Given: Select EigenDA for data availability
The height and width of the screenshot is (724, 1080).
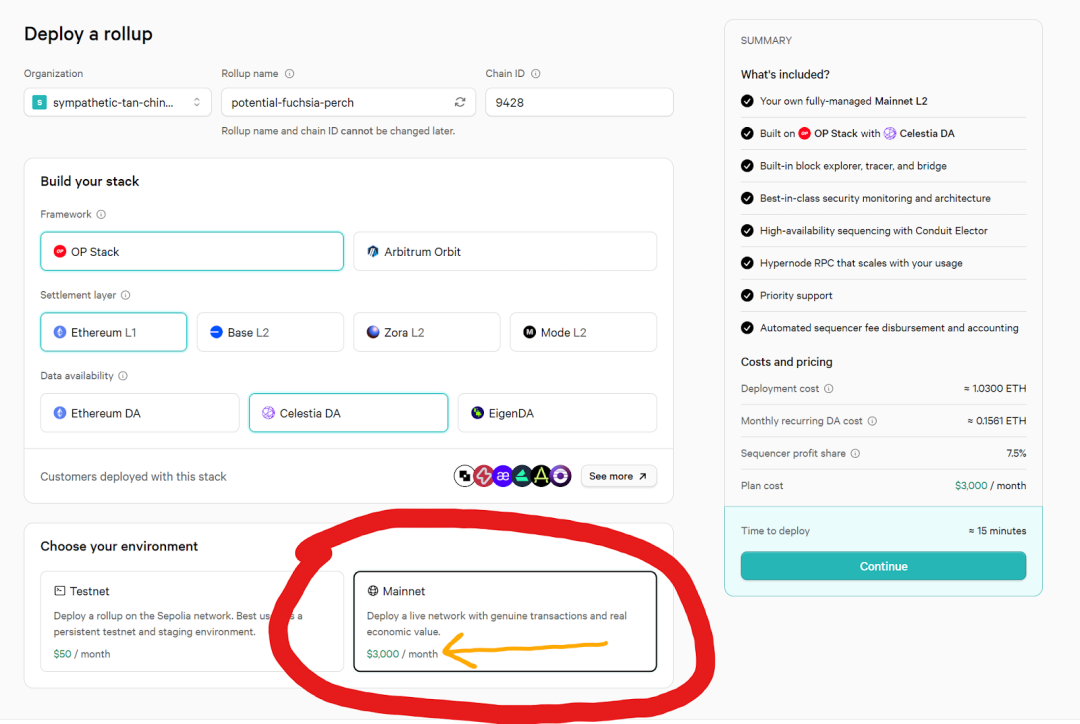Looking at the screenshot, I should (x=557, y=413).
